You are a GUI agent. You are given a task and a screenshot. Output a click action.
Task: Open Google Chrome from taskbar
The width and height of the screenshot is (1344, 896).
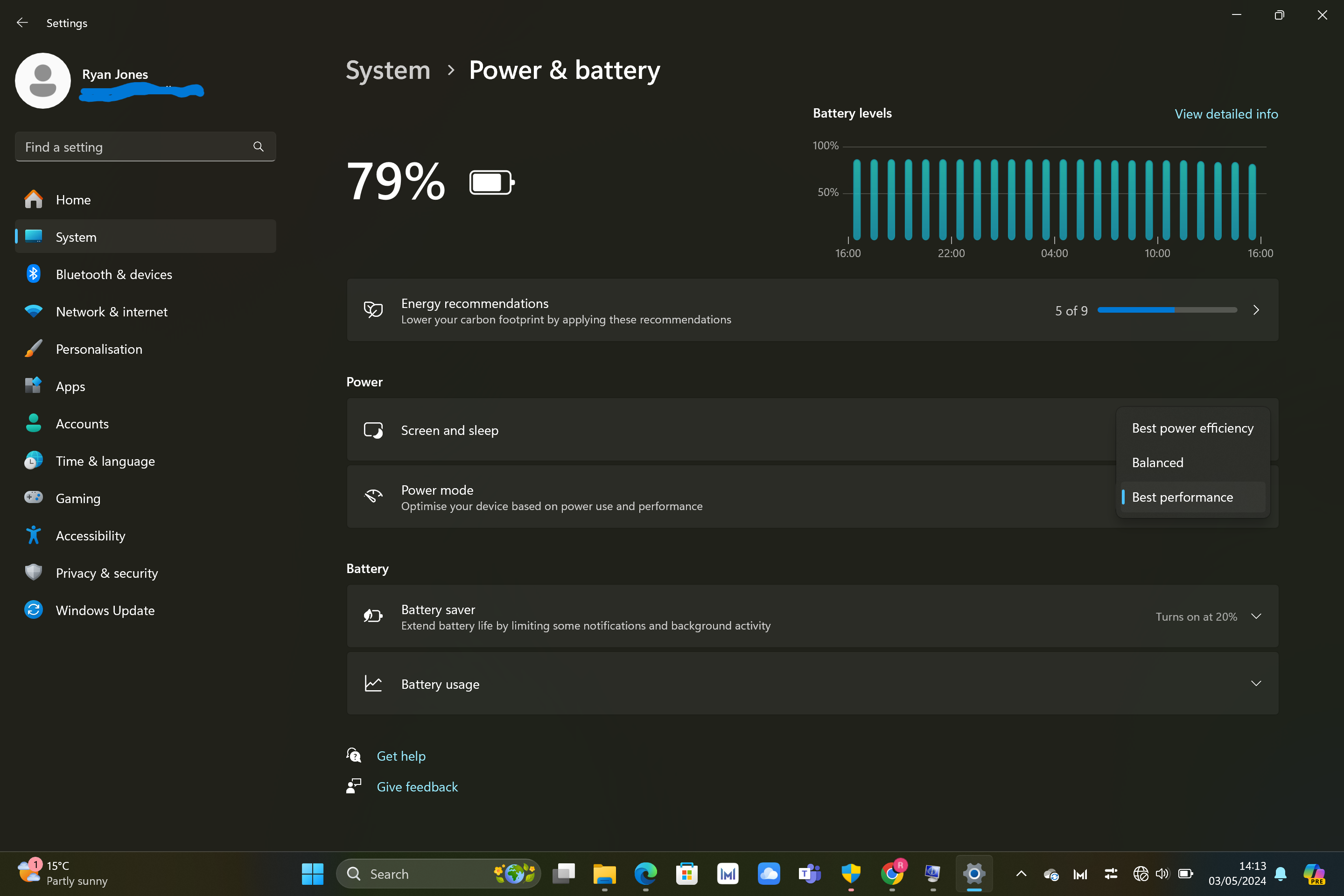pyautogui.click(x=892, y=874)
